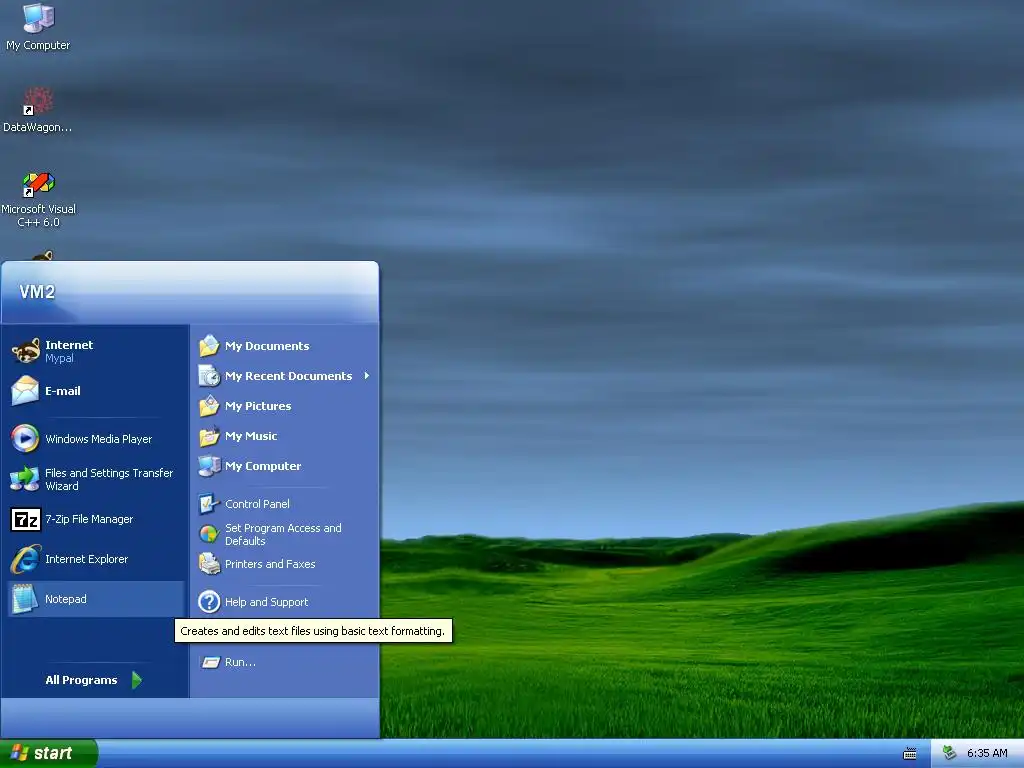Click the 6:35 AM clock
The width and height of the screenshot is (1024, 768).
point(987,753)
